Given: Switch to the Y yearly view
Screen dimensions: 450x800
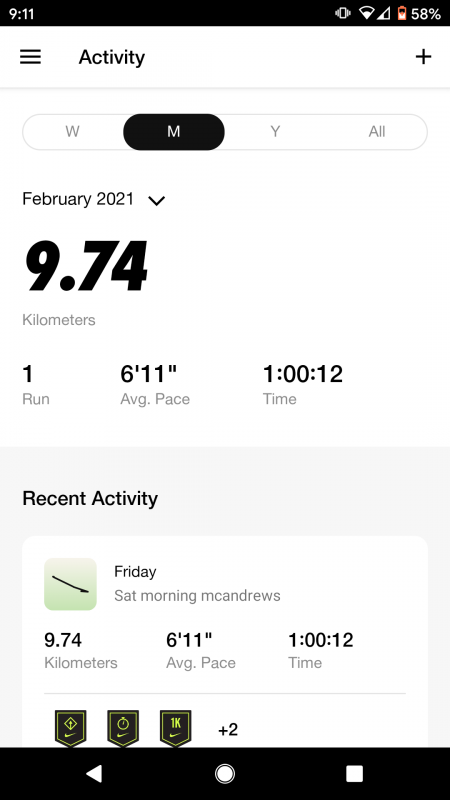Looking at the screenshot, I should 275,132.
